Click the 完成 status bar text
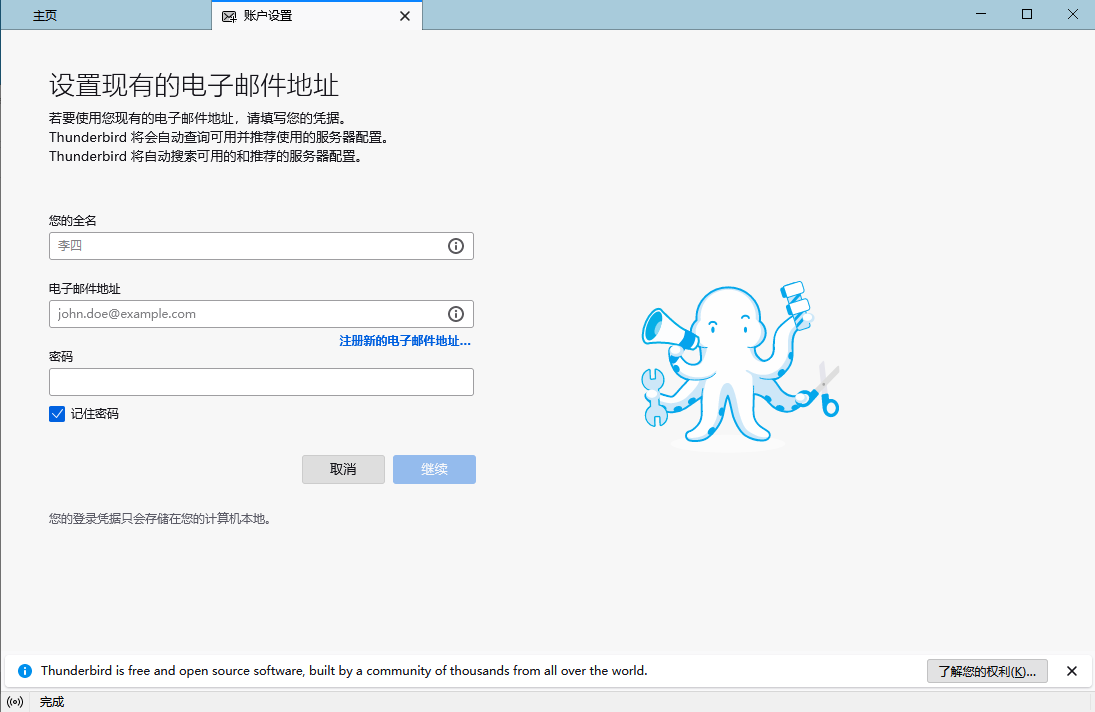The height and width of the screenshot is (712, 1095). tap(52, 702)
